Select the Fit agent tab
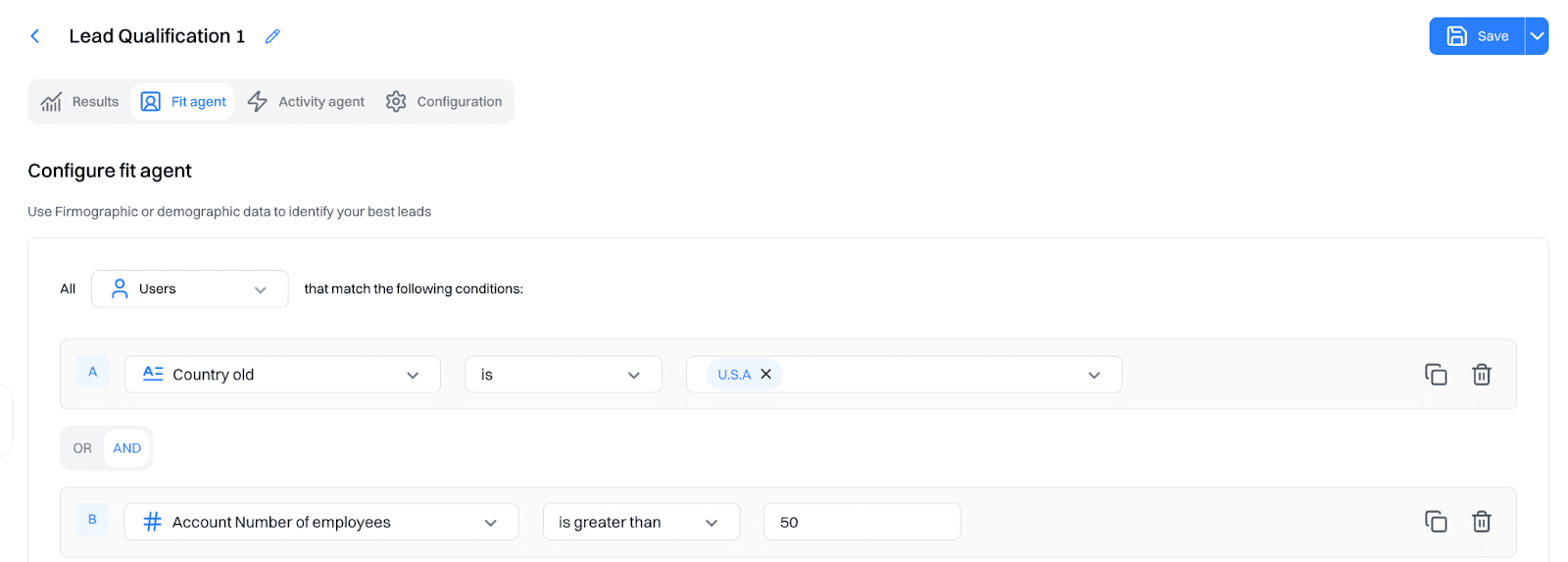Viewport: 1568px width, 562px height. click(183, 102)
